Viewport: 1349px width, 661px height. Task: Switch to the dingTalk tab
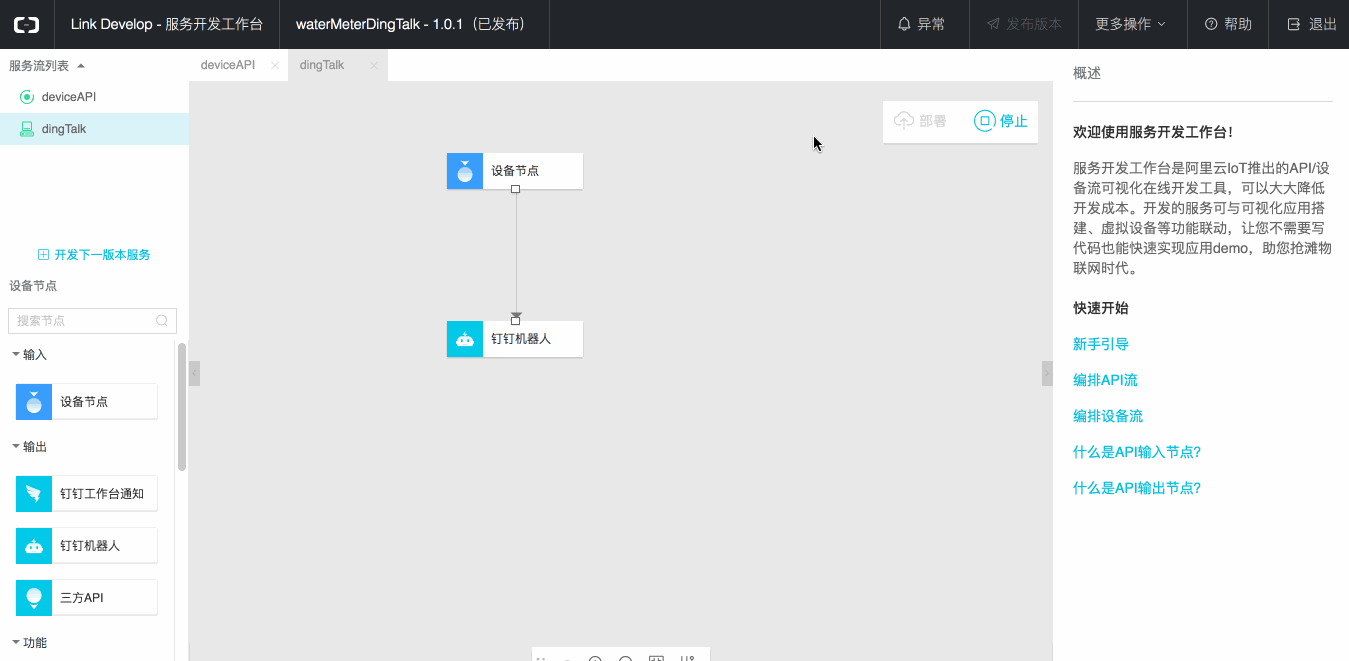pyautogui.click(x=322, y=65)
